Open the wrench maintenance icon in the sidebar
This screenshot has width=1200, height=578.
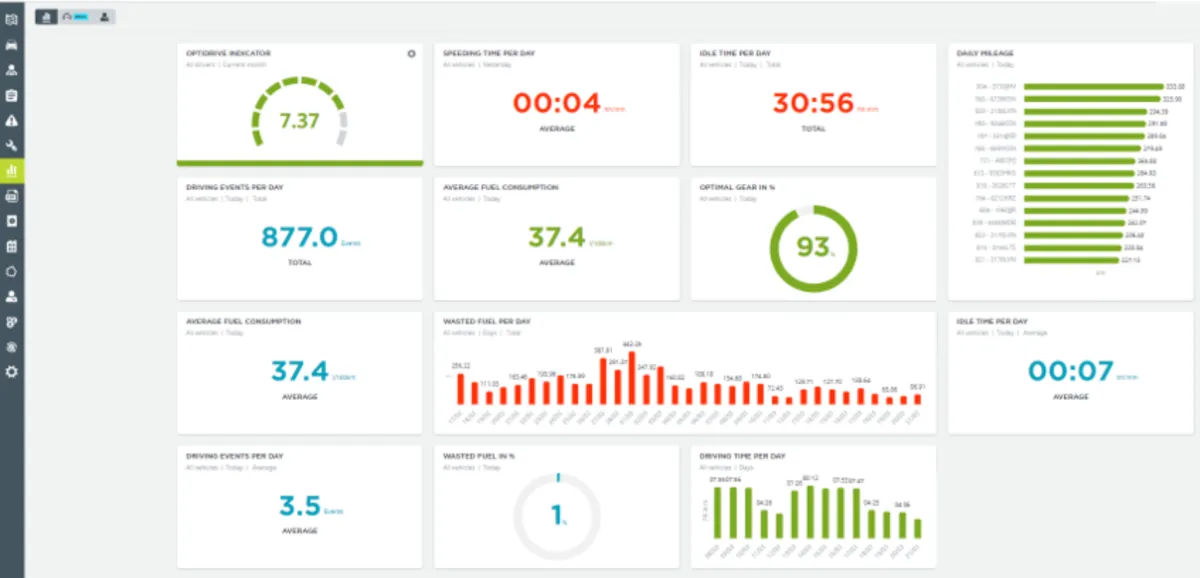12,146
